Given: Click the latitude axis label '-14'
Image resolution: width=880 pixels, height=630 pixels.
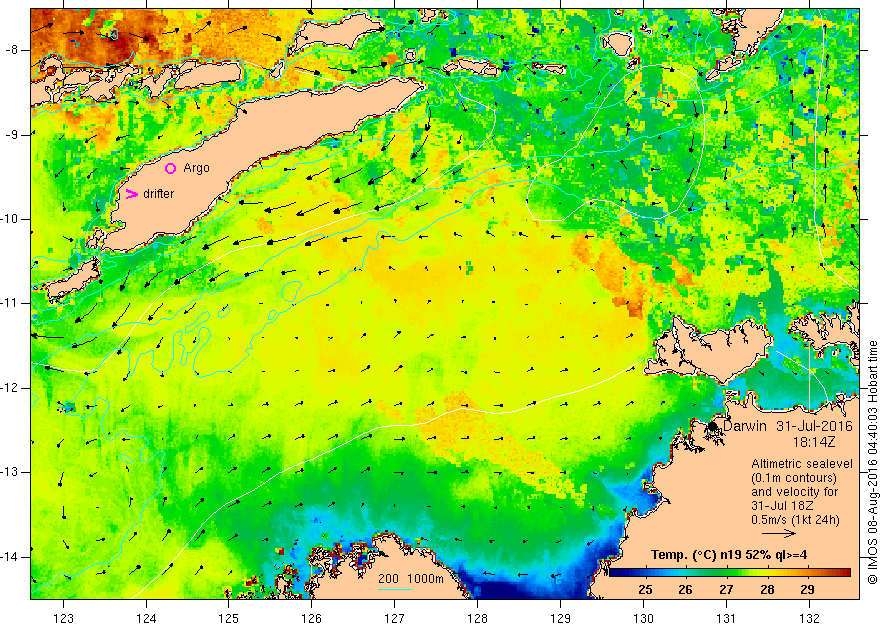Looking at the screenshot, I should coord(10,557).
